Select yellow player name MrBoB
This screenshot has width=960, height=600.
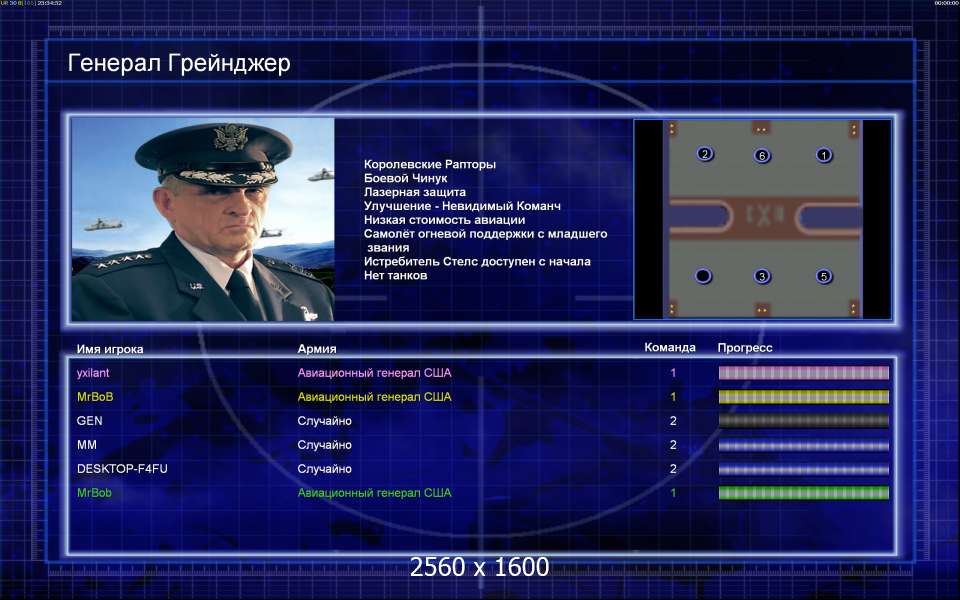pyautogui.click(x=95, y=397)
